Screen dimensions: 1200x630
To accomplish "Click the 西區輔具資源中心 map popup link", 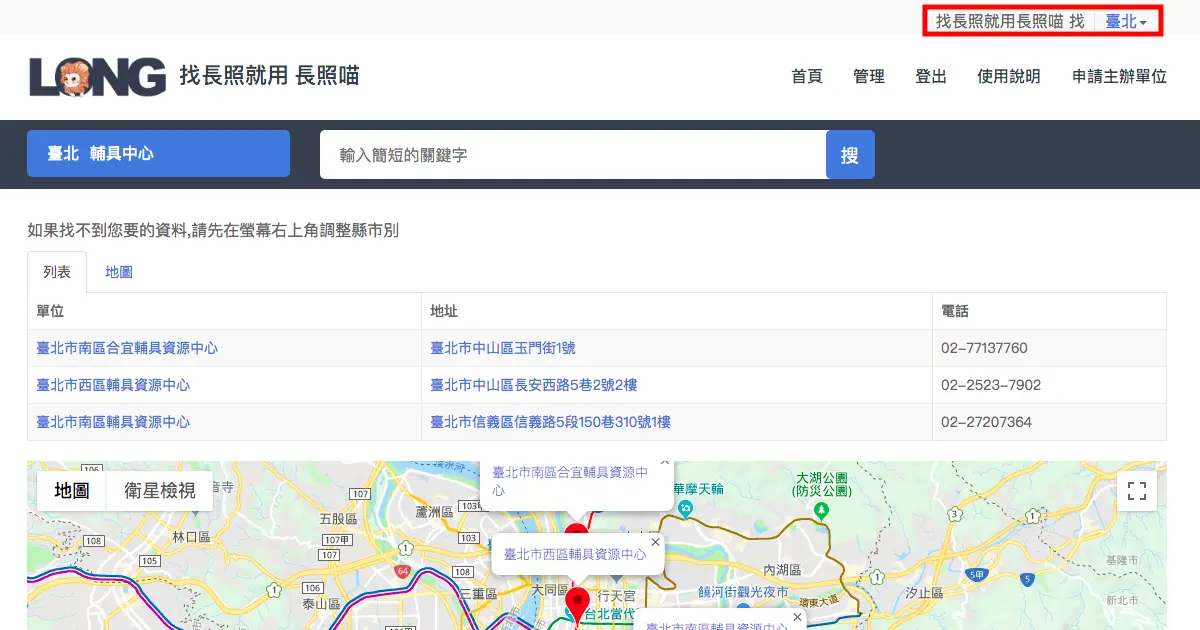I will (575, 554).
